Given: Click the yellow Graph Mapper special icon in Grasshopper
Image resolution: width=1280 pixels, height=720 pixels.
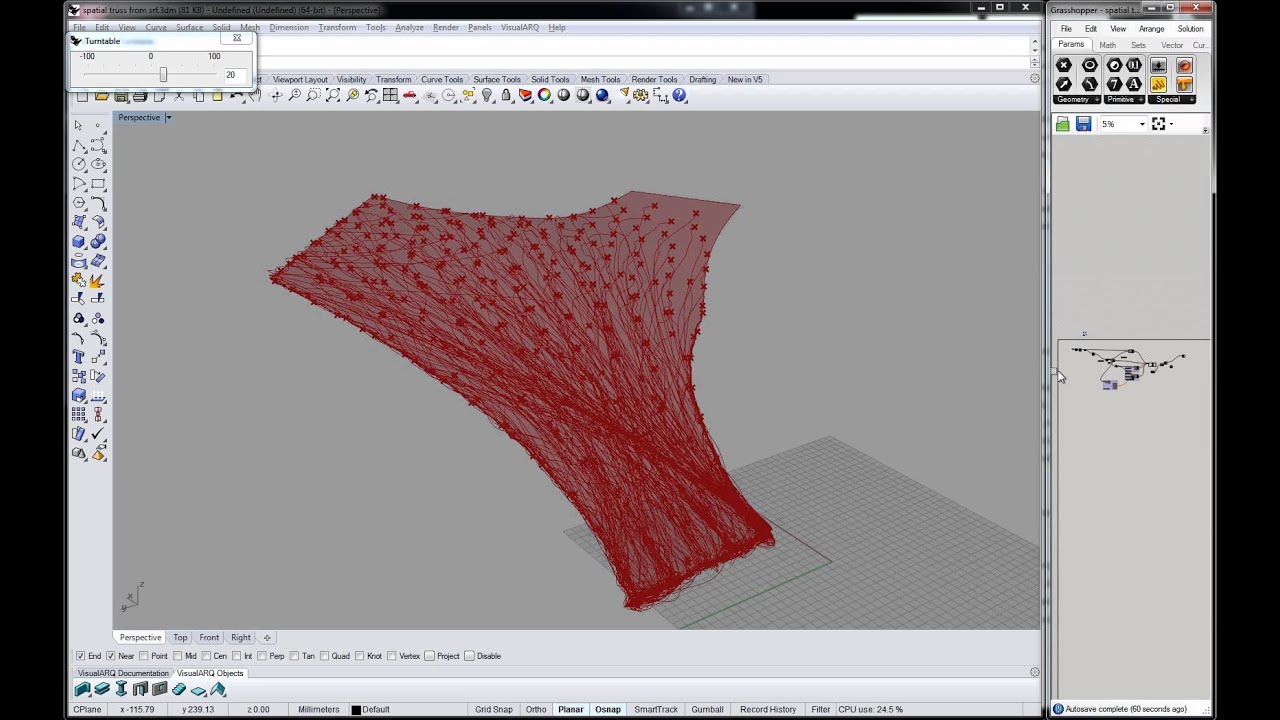Looking at the screenshot, I should 1159,84.
